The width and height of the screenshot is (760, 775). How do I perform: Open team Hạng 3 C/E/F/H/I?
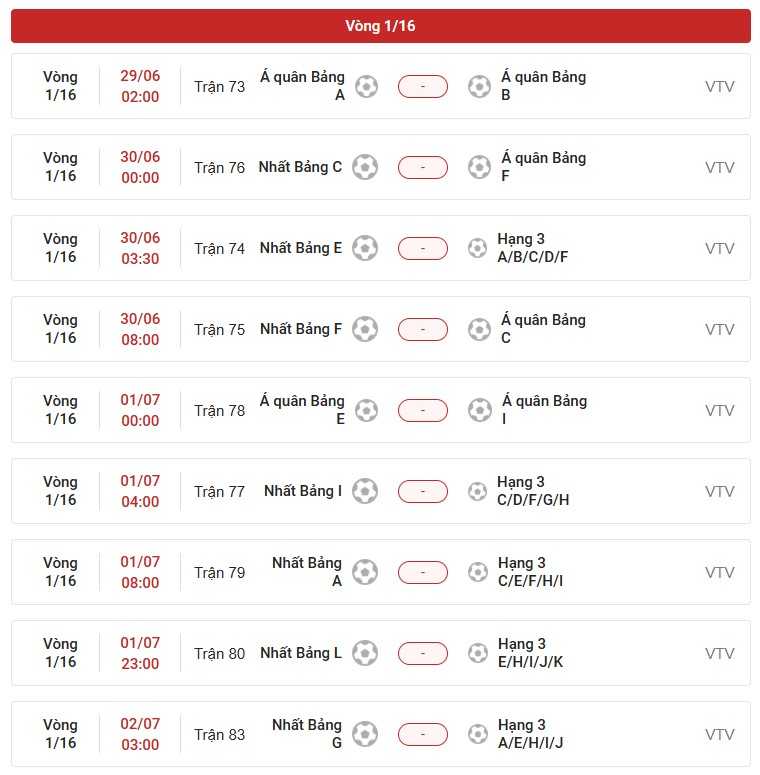click(x=530, y=572)
